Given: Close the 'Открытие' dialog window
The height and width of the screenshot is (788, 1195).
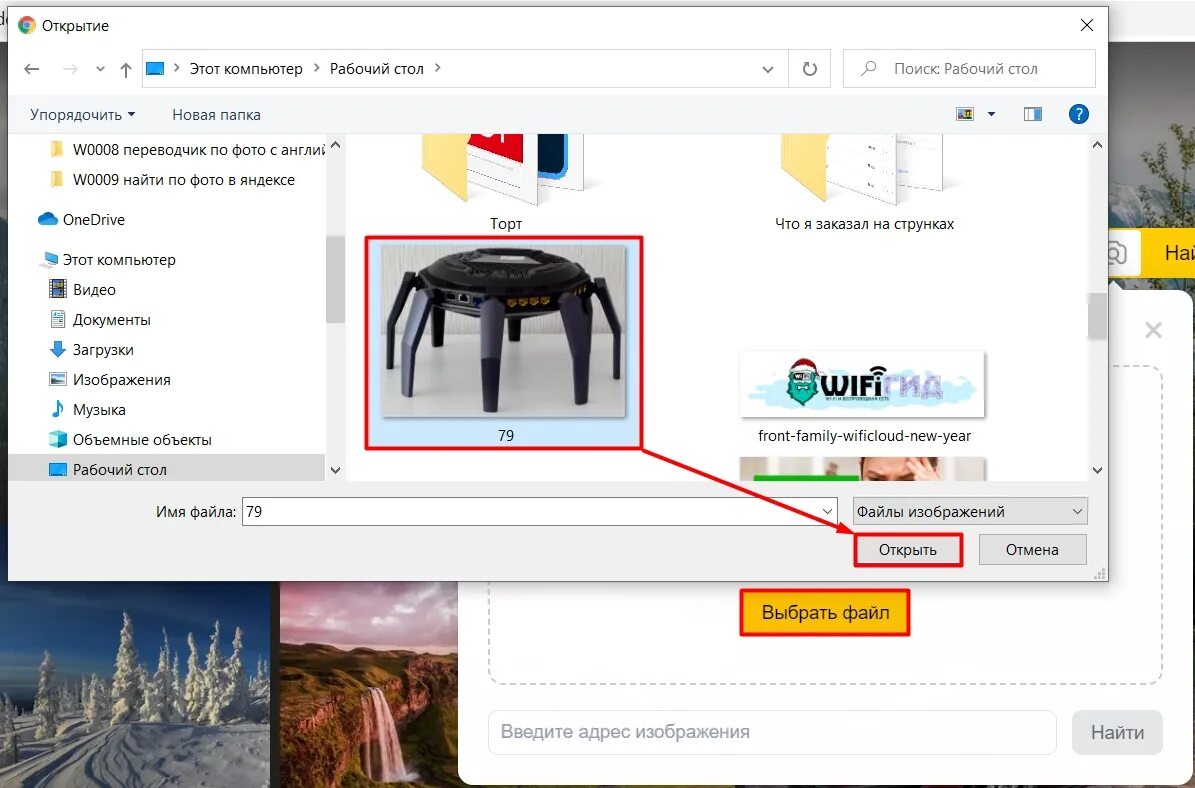Looking at the screenshot, I should [x=1087, y=25].
